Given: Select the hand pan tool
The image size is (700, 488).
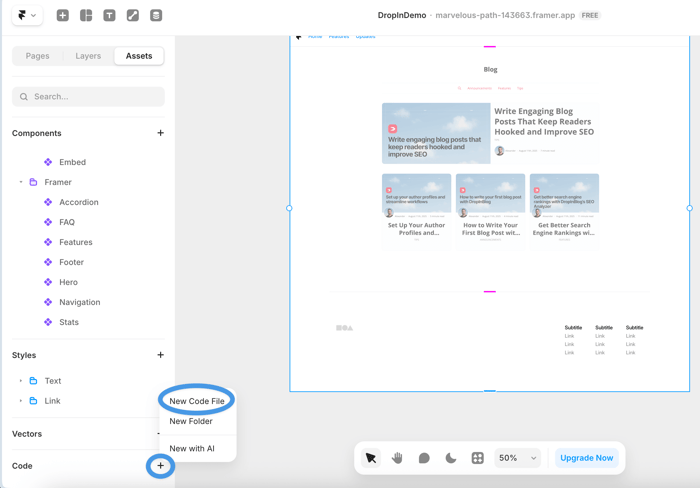Looking at the screenshot, I should [x=397, y=458].
